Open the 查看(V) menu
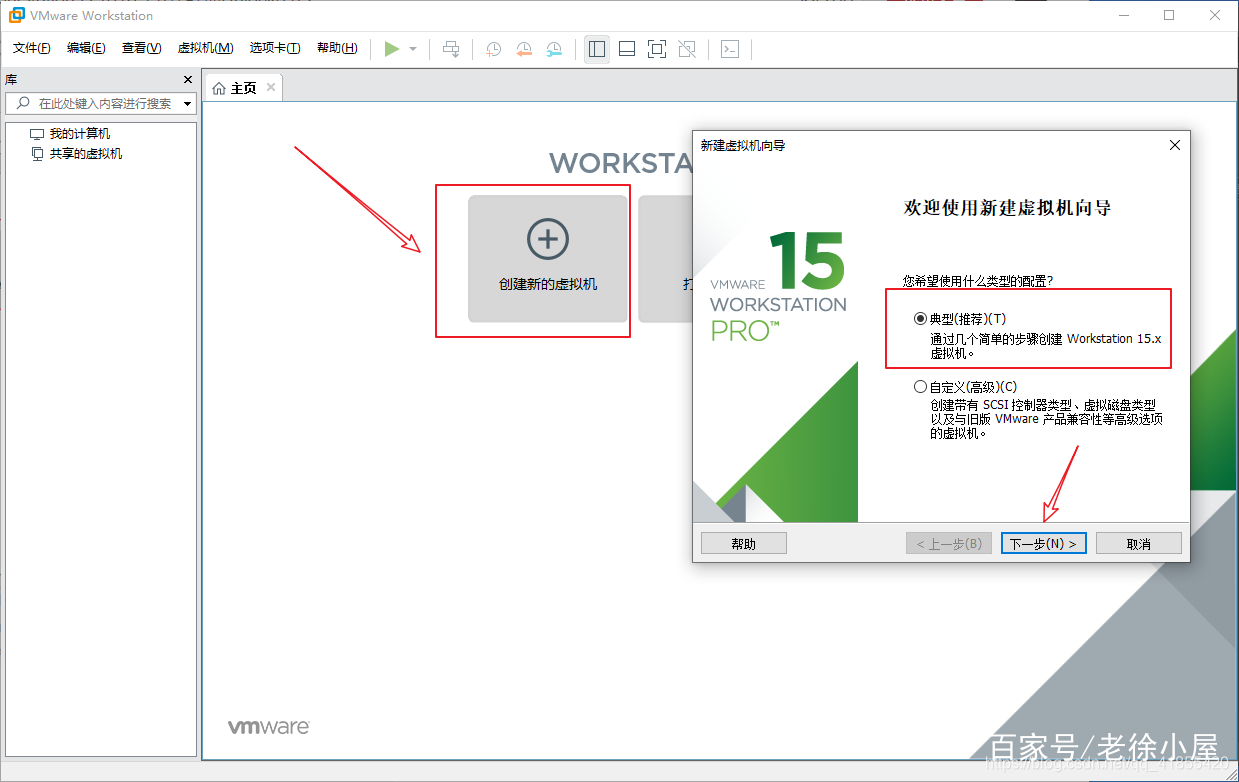Image resolution: width=1239 pixels, height=782 pixels. tap(141, 48)
